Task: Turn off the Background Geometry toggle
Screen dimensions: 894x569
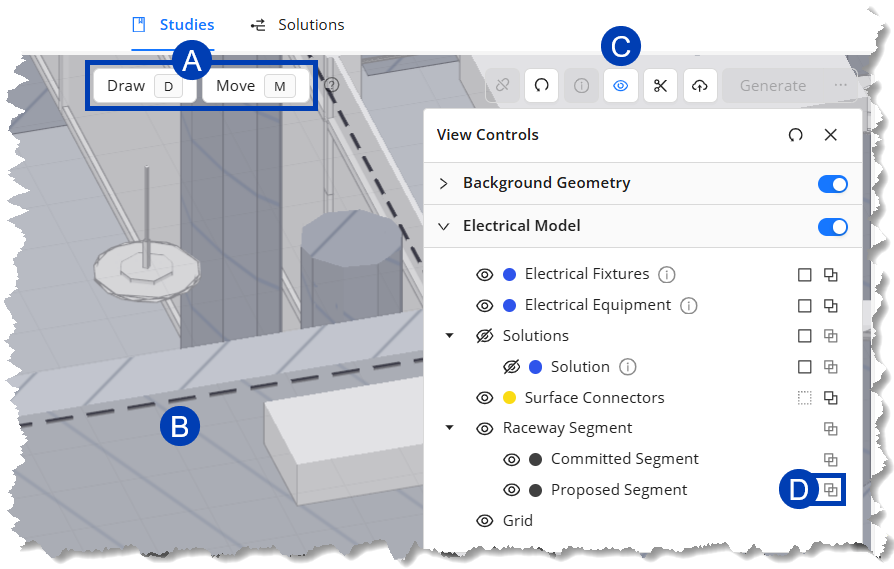Action: point(832,184)
